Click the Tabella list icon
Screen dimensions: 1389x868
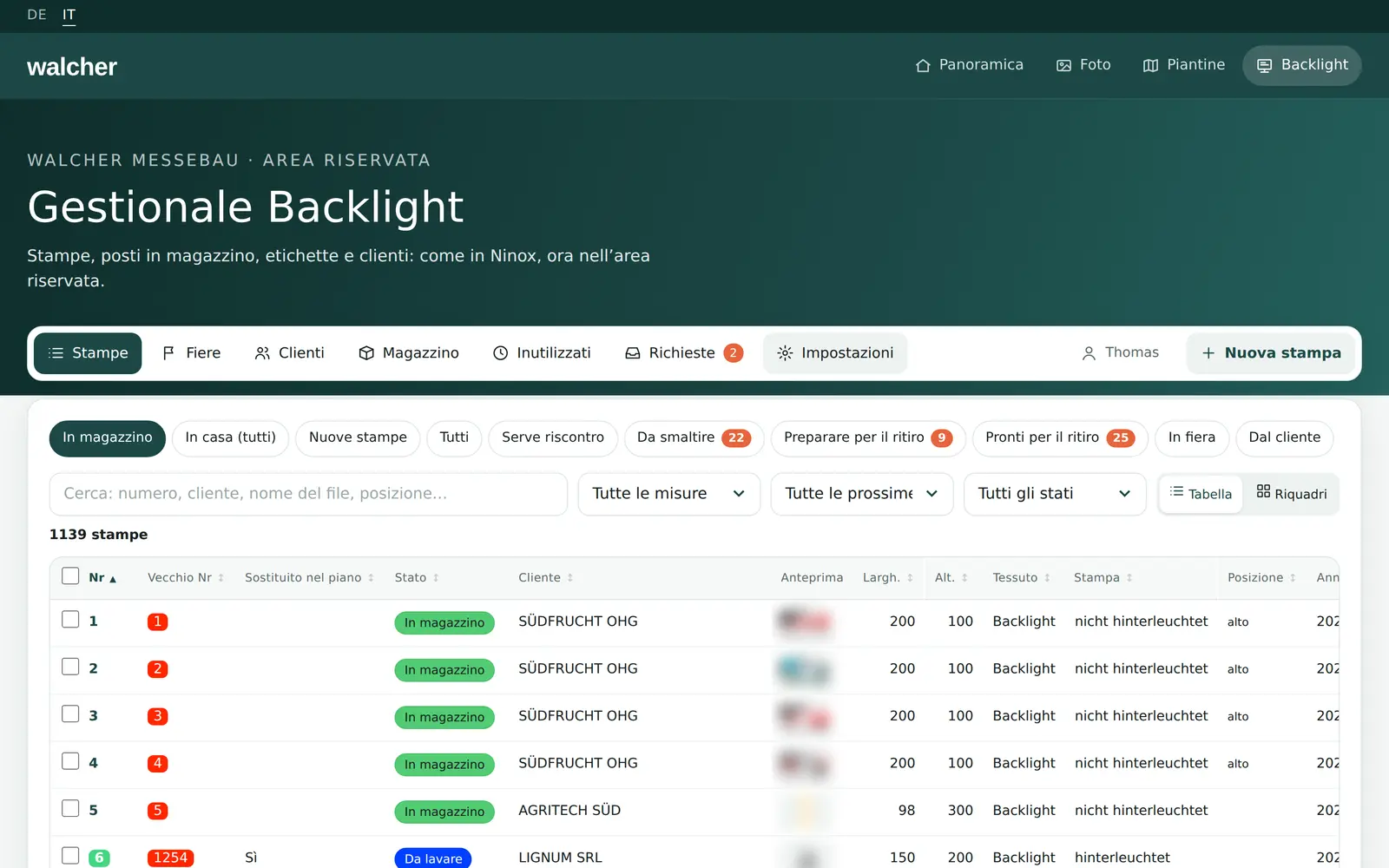tap(1176, 492)
